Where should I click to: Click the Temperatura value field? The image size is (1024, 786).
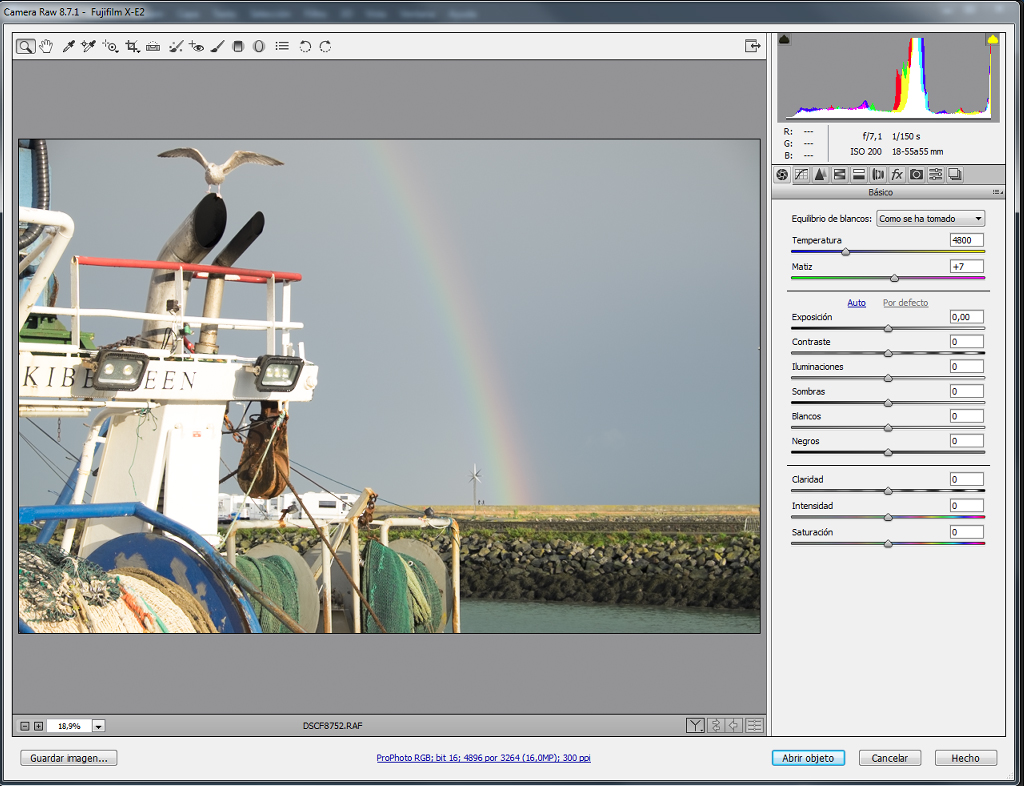point(967,240)
